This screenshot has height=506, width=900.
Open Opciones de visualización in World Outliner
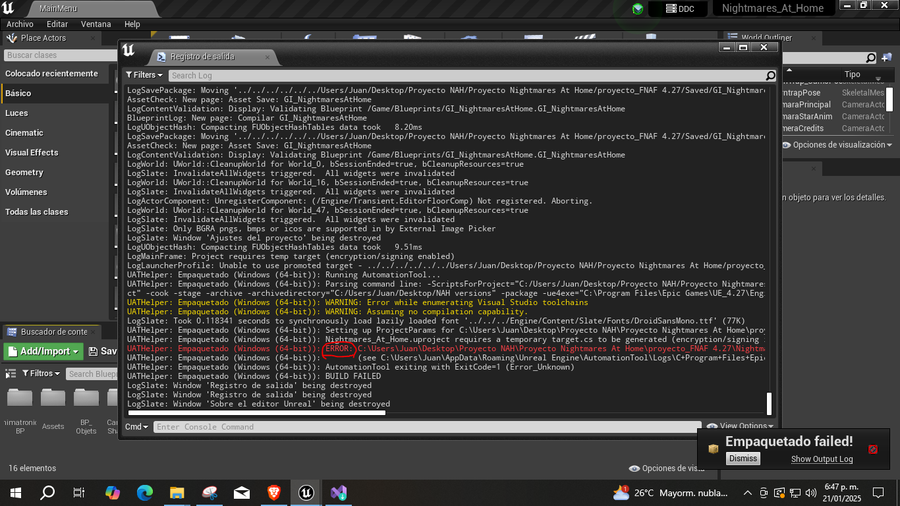click(x=837, y=145)
